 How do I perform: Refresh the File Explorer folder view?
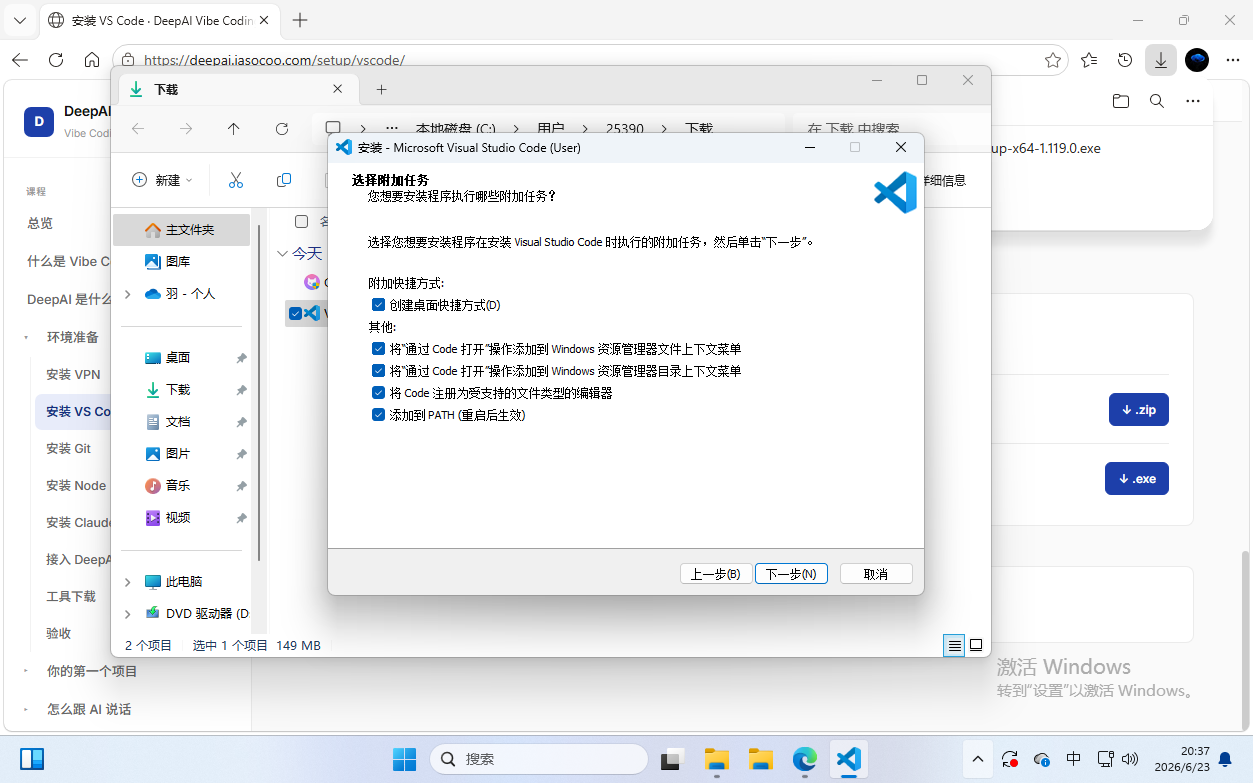[282, 129]
